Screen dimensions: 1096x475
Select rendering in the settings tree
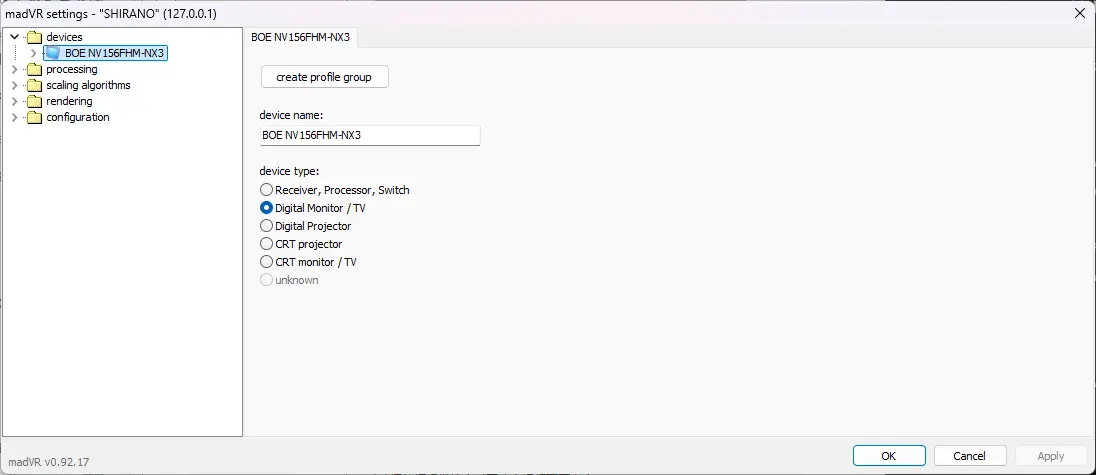coord(69,101)
